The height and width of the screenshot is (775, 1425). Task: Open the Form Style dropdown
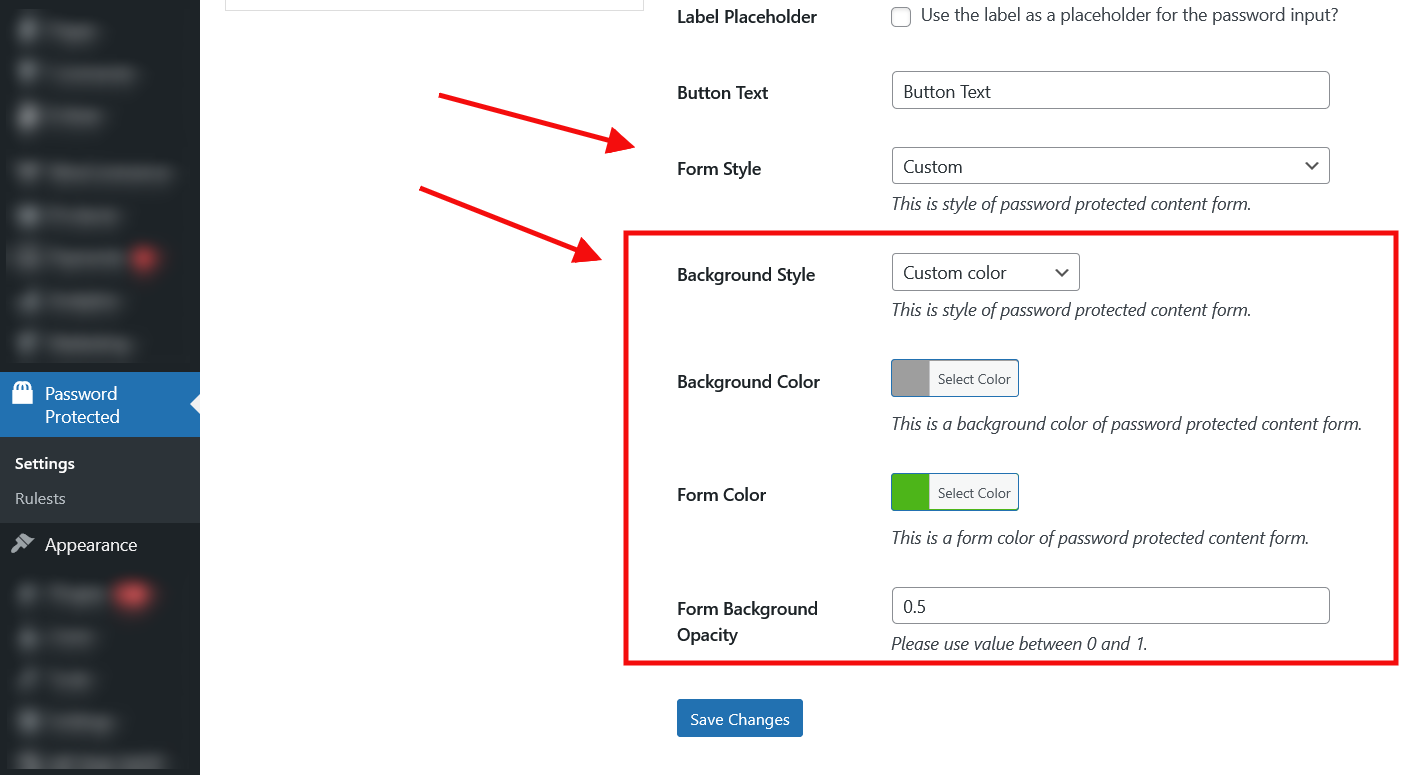(x=1110, y=166)
